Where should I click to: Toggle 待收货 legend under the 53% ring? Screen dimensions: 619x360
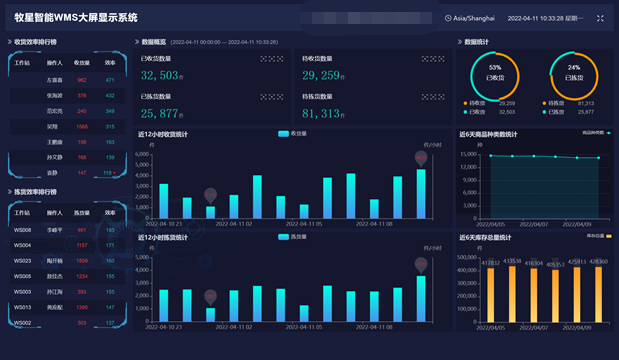(474, 103)
